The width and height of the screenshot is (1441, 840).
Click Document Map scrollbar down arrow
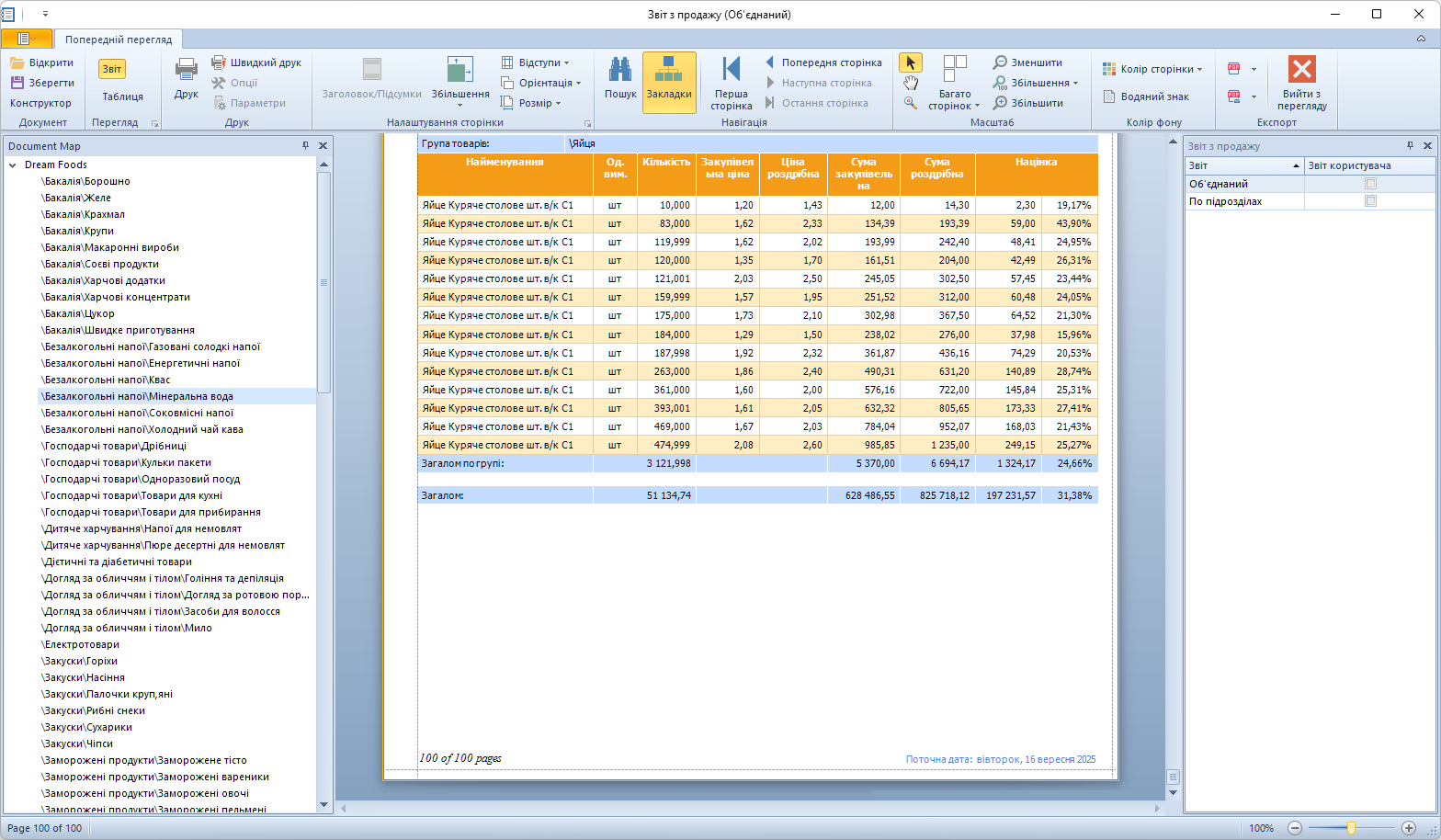(323, 805)
